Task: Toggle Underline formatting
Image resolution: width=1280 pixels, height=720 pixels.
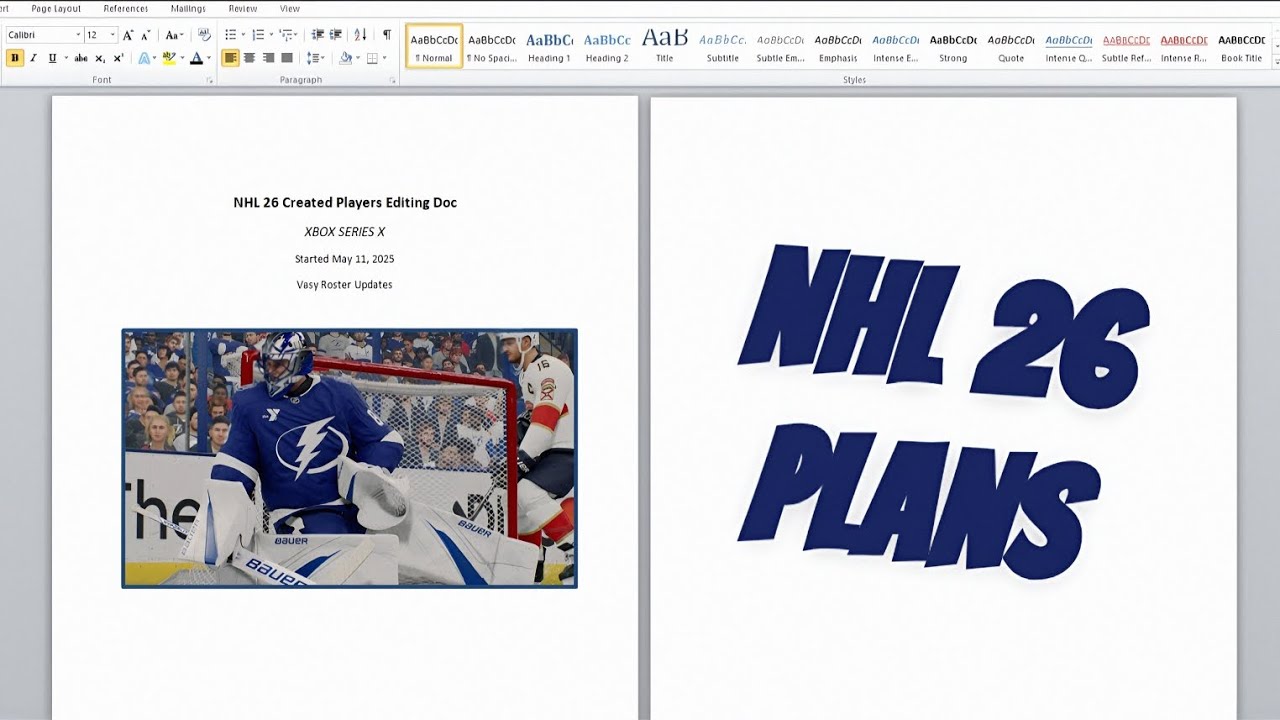Action: click(x=53, y=58)
